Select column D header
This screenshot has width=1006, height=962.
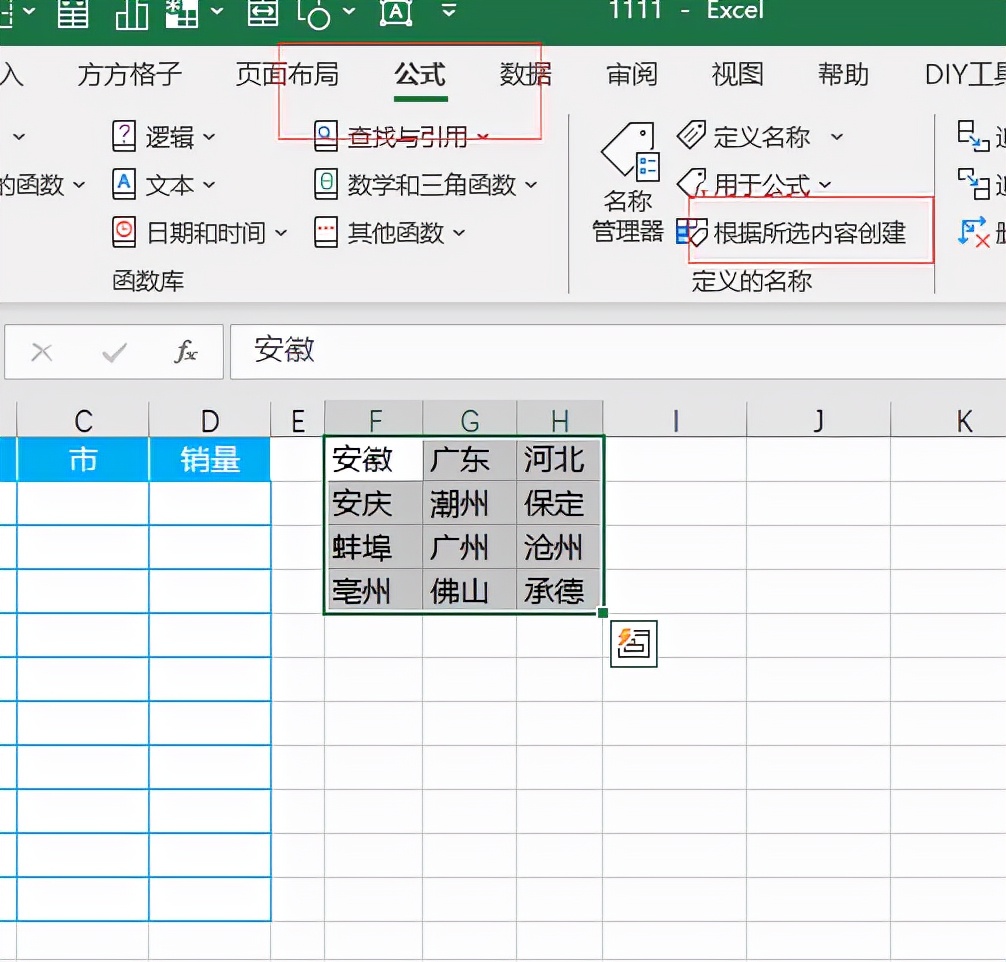[x=210, y=421]
